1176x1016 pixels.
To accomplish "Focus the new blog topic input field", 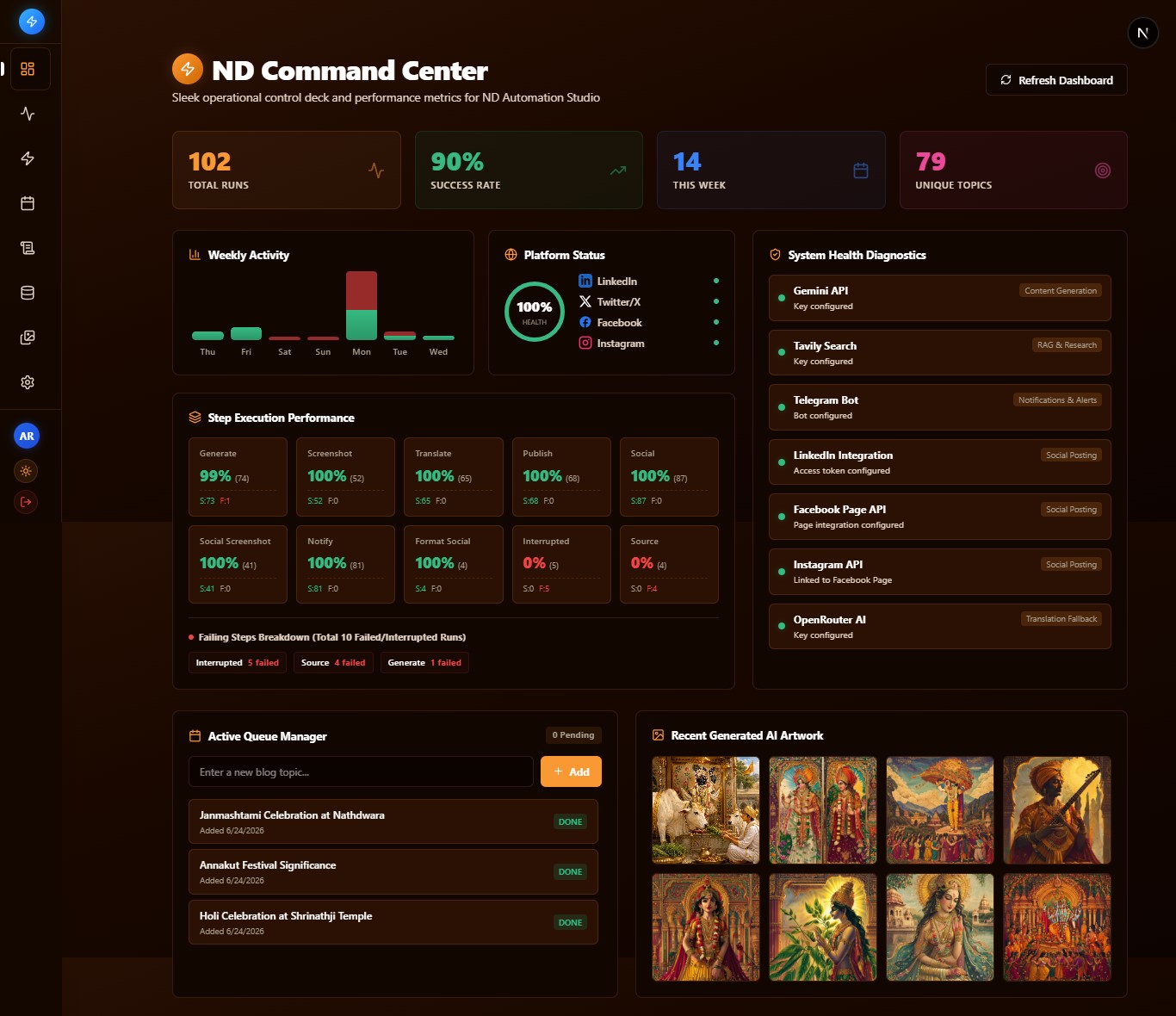I will pos(361,771).
